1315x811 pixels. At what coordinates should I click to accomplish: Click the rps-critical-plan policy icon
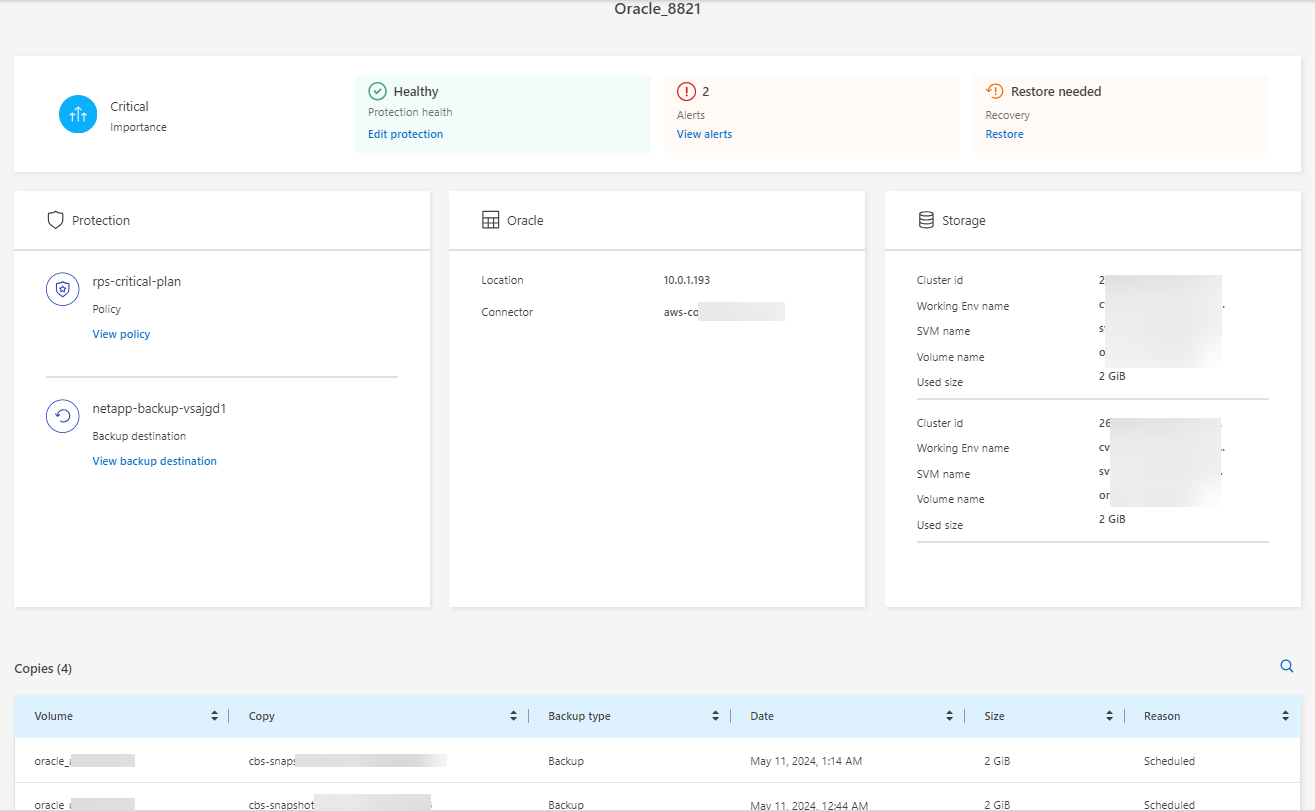click(x=63, y=289)
